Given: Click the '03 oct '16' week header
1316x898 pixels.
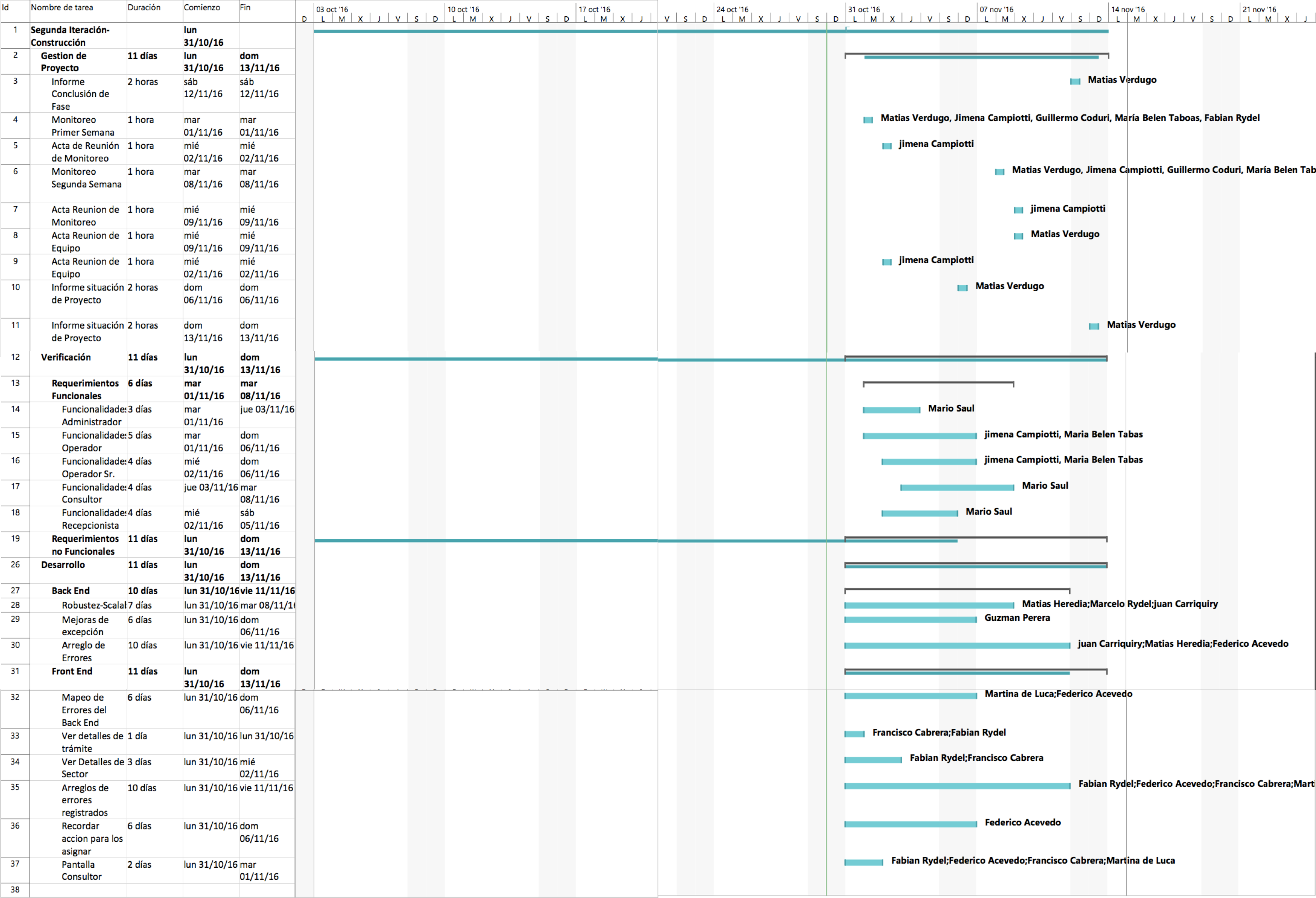Looking at the screenshot, I should [x=333, y=10].
